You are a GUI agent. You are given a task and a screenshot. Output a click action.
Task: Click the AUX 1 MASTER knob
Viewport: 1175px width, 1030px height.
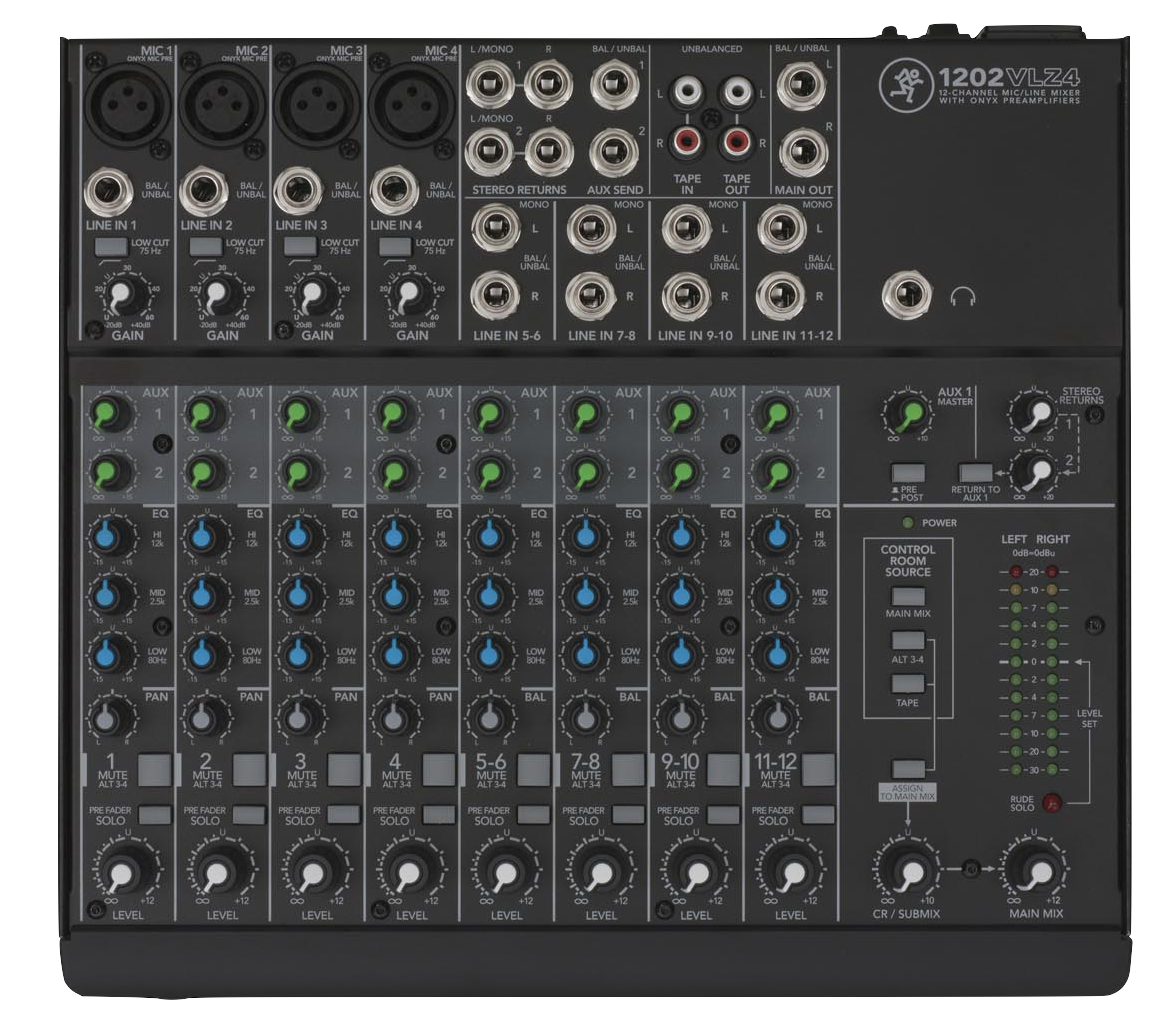(907, 413)
